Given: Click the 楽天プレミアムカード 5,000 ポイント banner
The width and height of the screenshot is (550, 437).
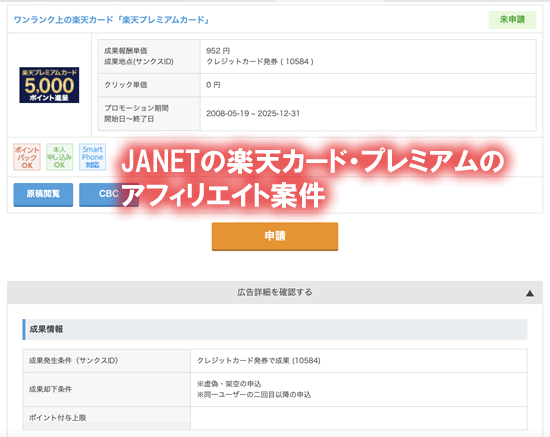Looking at the screenshot, I should (49, 85).
